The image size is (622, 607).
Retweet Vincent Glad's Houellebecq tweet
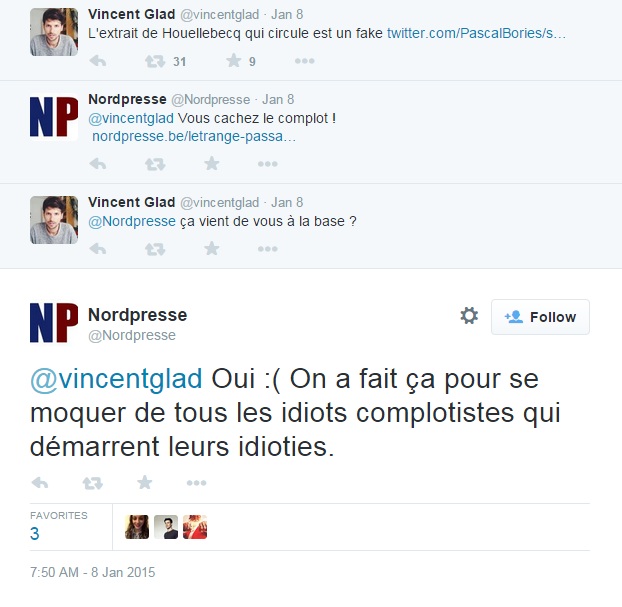coord(155,61)
